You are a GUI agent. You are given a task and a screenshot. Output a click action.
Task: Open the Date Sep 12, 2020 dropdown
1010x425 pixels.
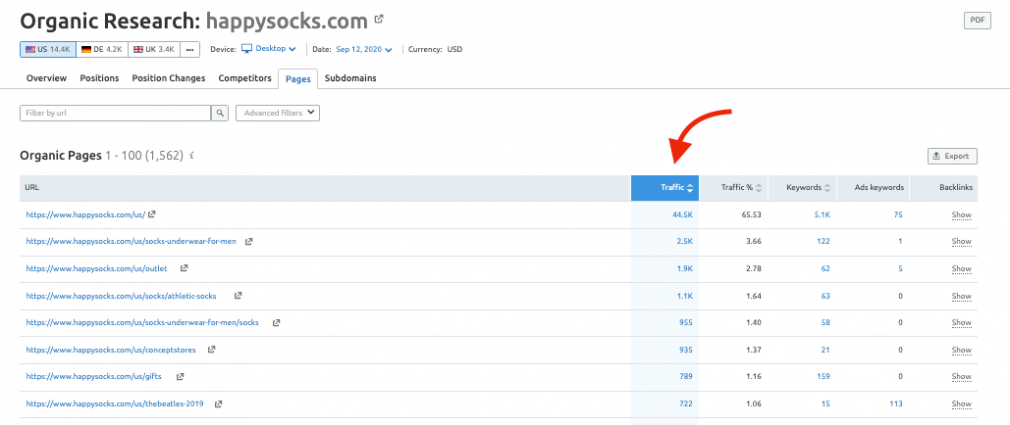point(364,49)
